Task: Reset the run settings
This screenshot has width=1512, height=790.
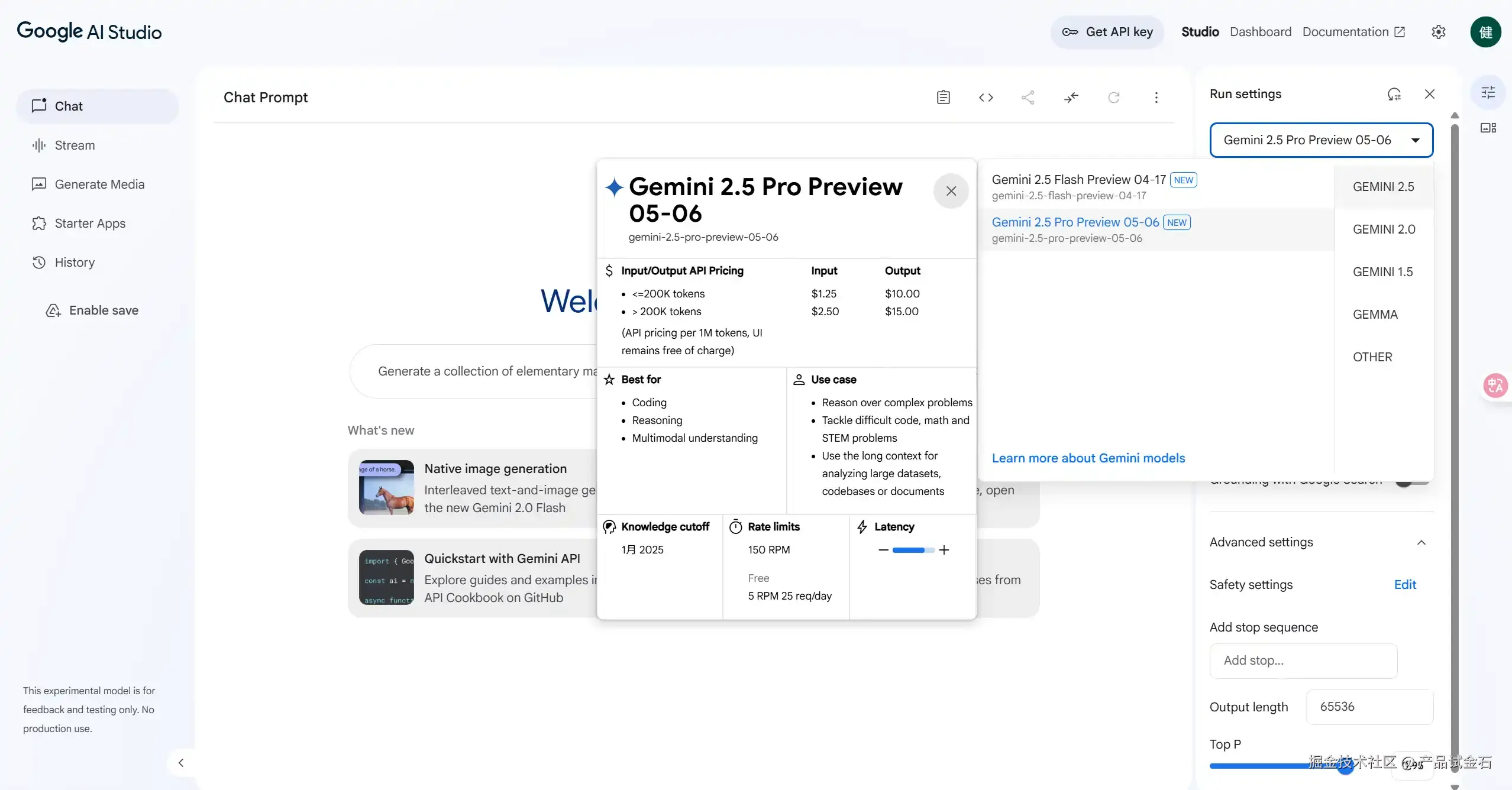Action: (x=1394, y=93)
